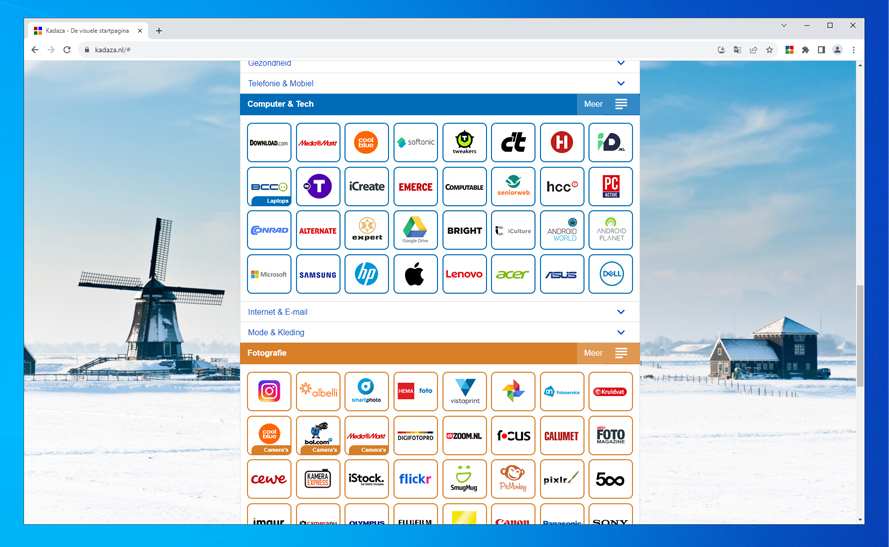
Task: Switch to the Kadaza browser tab
Action: tap(85, 31)
